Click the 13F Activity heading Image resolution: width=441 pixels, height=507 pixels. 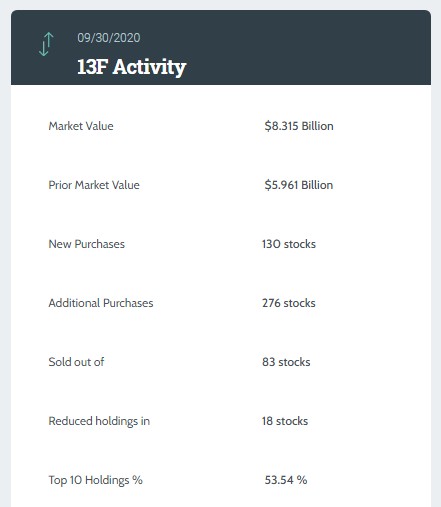tap(131, 67)
